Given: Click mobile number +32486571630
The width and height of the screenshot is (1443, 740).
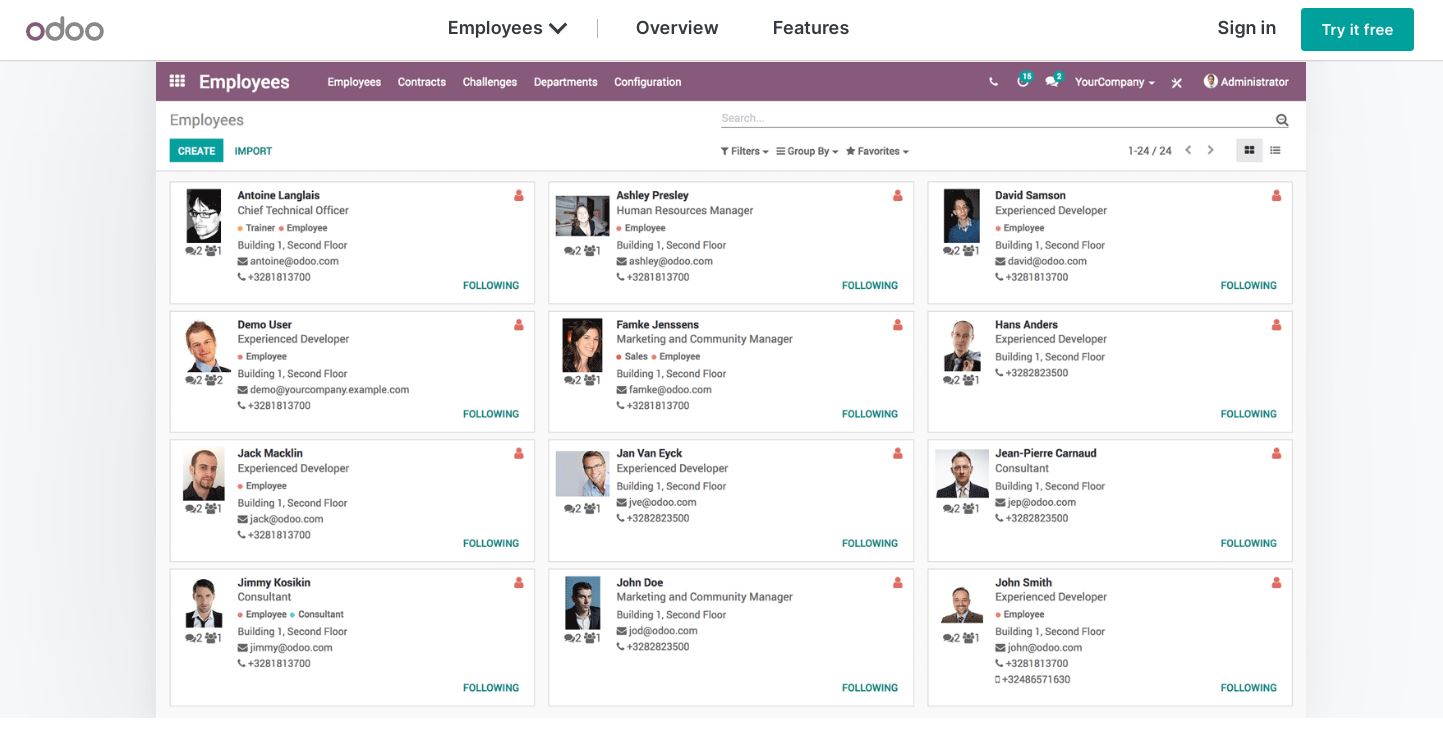Looking at the screenshot, I should 1037,680.
